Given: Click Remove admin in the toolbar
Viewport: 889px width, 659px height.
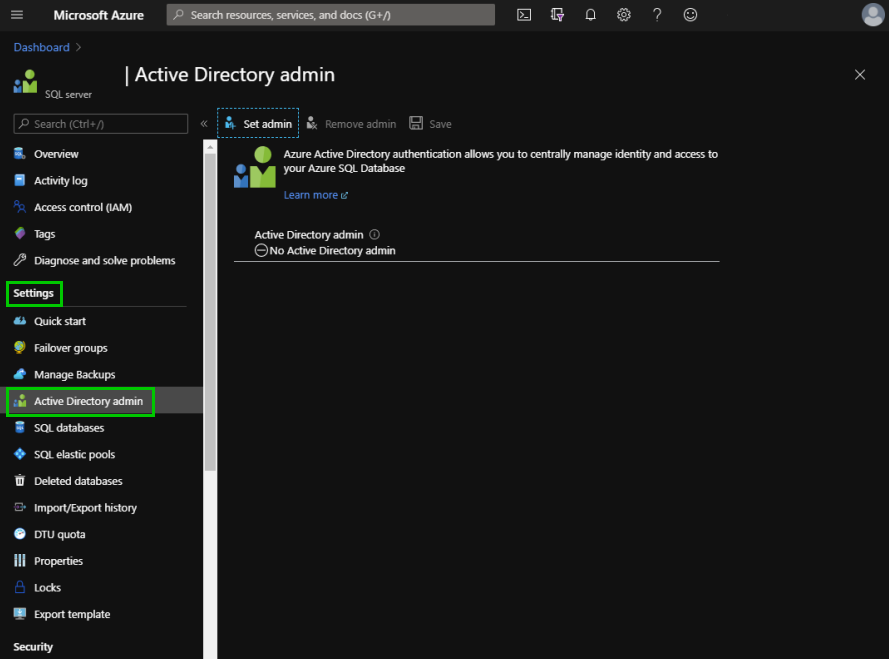Looking at the screenshot, I should 352,123.
